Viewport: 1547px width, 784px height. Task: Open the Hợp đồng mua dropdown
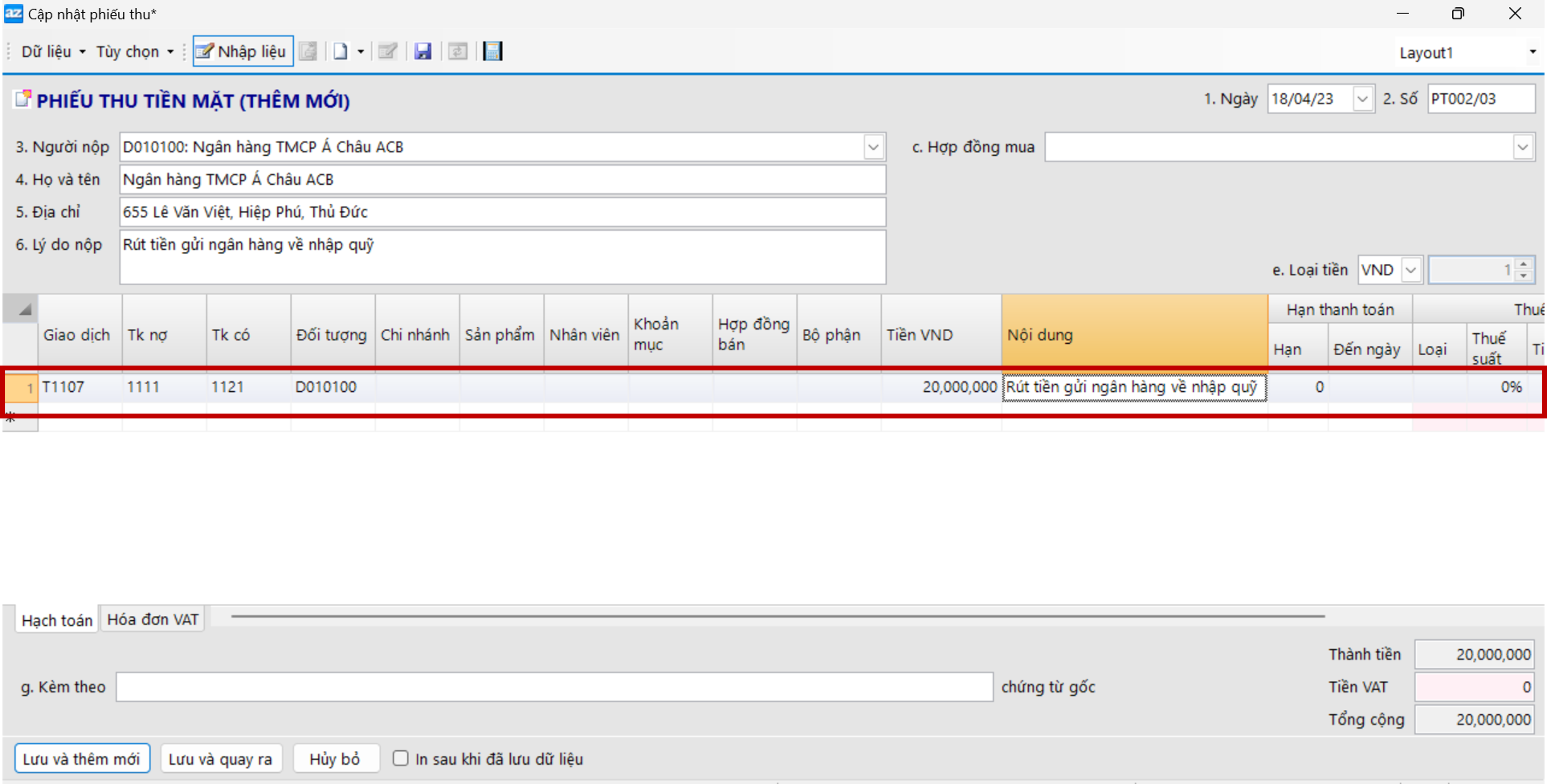click(1522, 147)
